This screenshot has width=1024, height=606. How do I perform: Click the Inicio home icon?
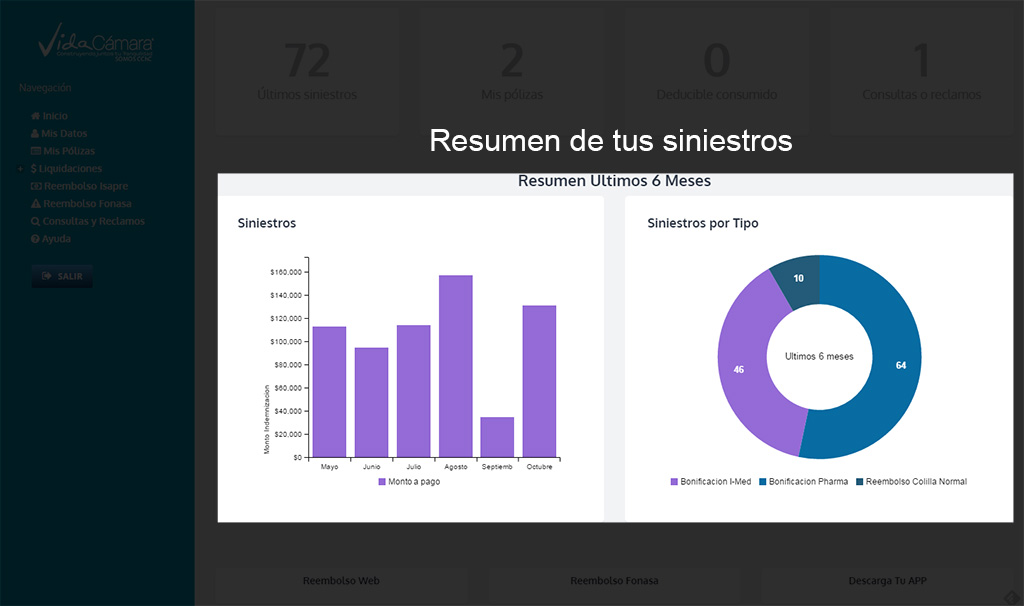coord(36,116)
